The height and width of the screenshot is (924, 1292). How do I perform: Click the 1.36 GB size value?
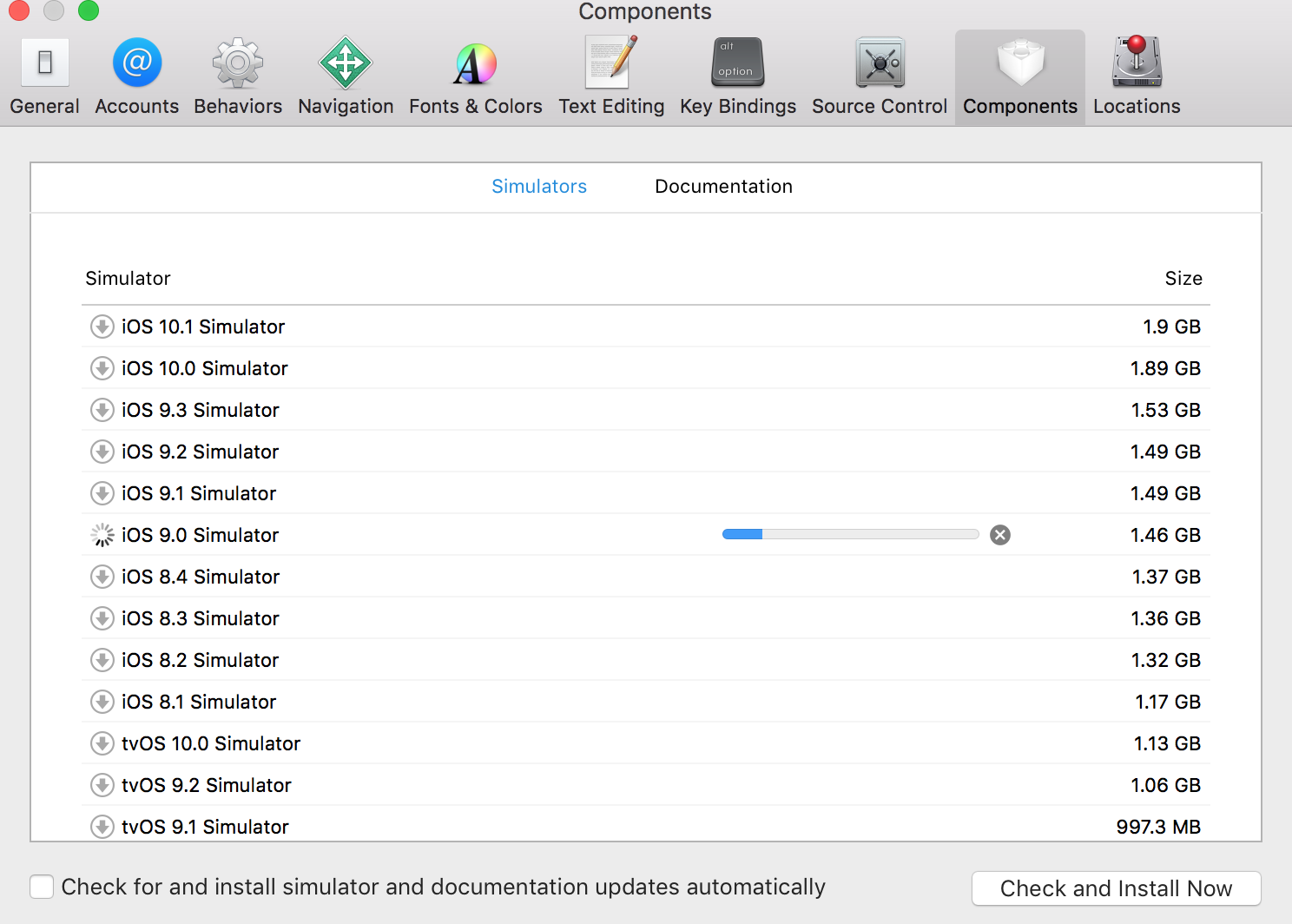pos(1166,619)
